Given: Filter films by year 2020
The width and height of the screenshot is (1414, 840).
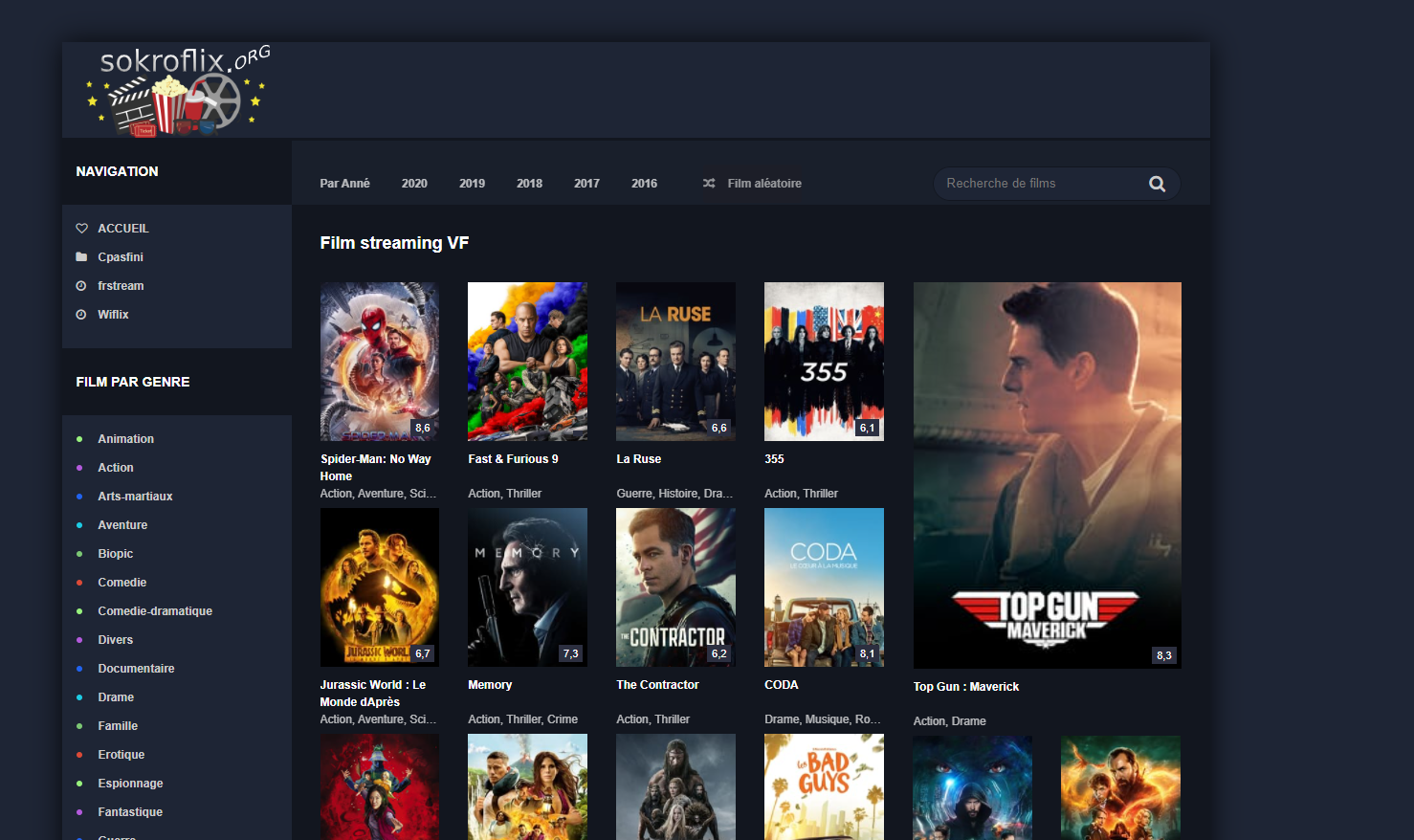Looking at the screenshot, I should click(414, 184).
